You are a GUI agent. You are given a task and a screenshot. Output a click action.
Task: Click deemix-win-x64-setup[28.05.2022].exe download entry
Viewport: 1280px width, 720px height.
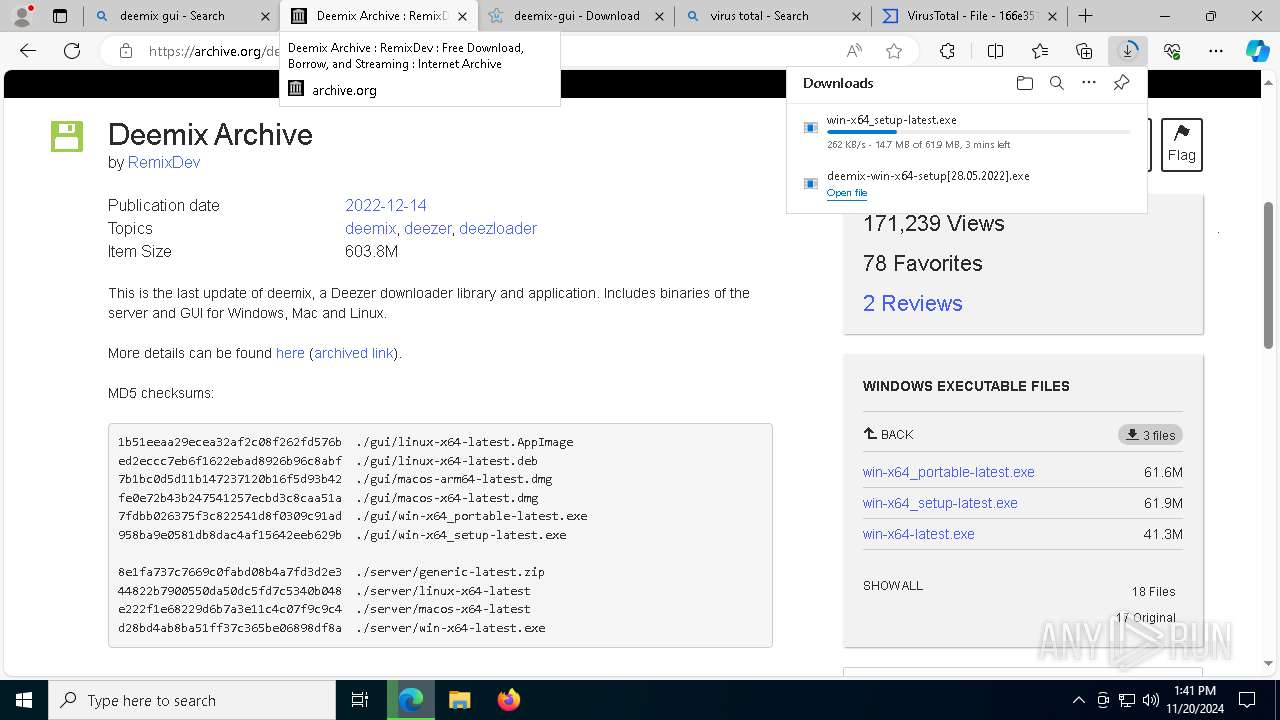tap(928, 176)
